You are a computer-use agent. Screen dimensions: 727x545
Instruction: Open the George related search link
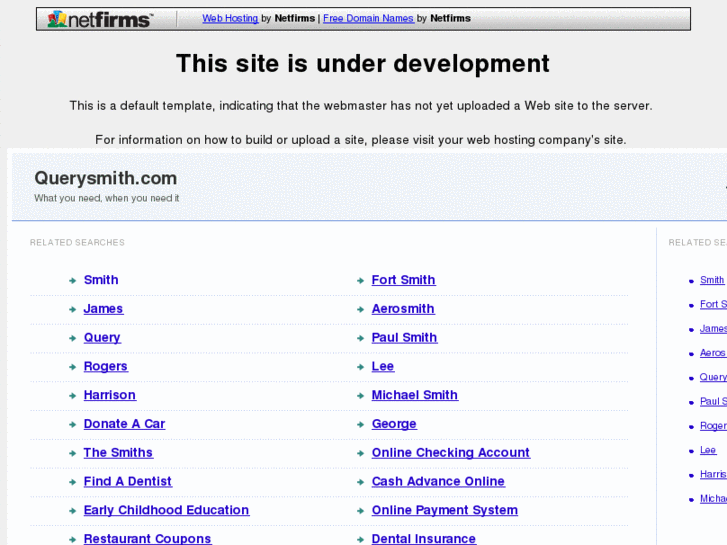(394, 424)
